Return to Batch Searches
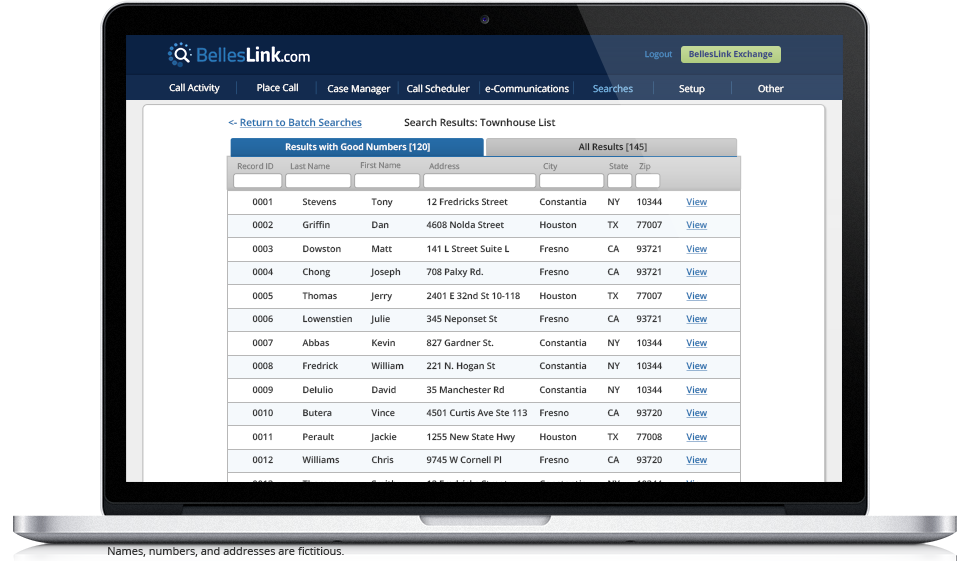This screenshot has width=961, height=561. 300,122
